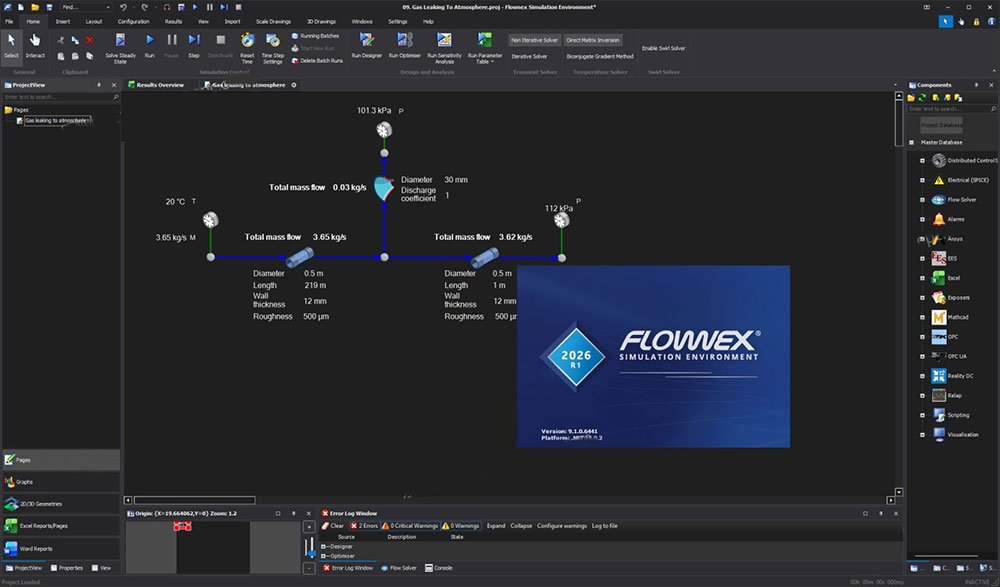Open the Find combo box dropdown

point(108,7)
